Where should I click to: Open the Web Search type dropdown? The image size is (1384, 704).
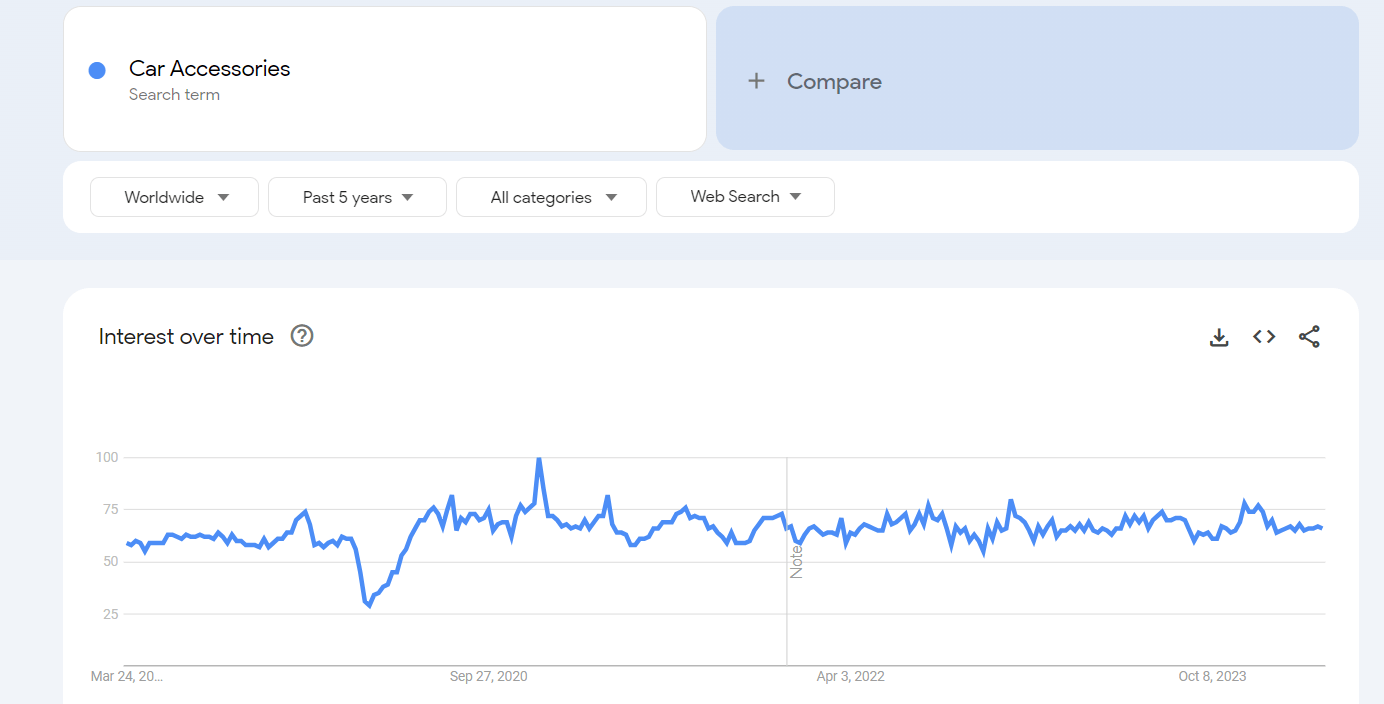tap(745, 197)
